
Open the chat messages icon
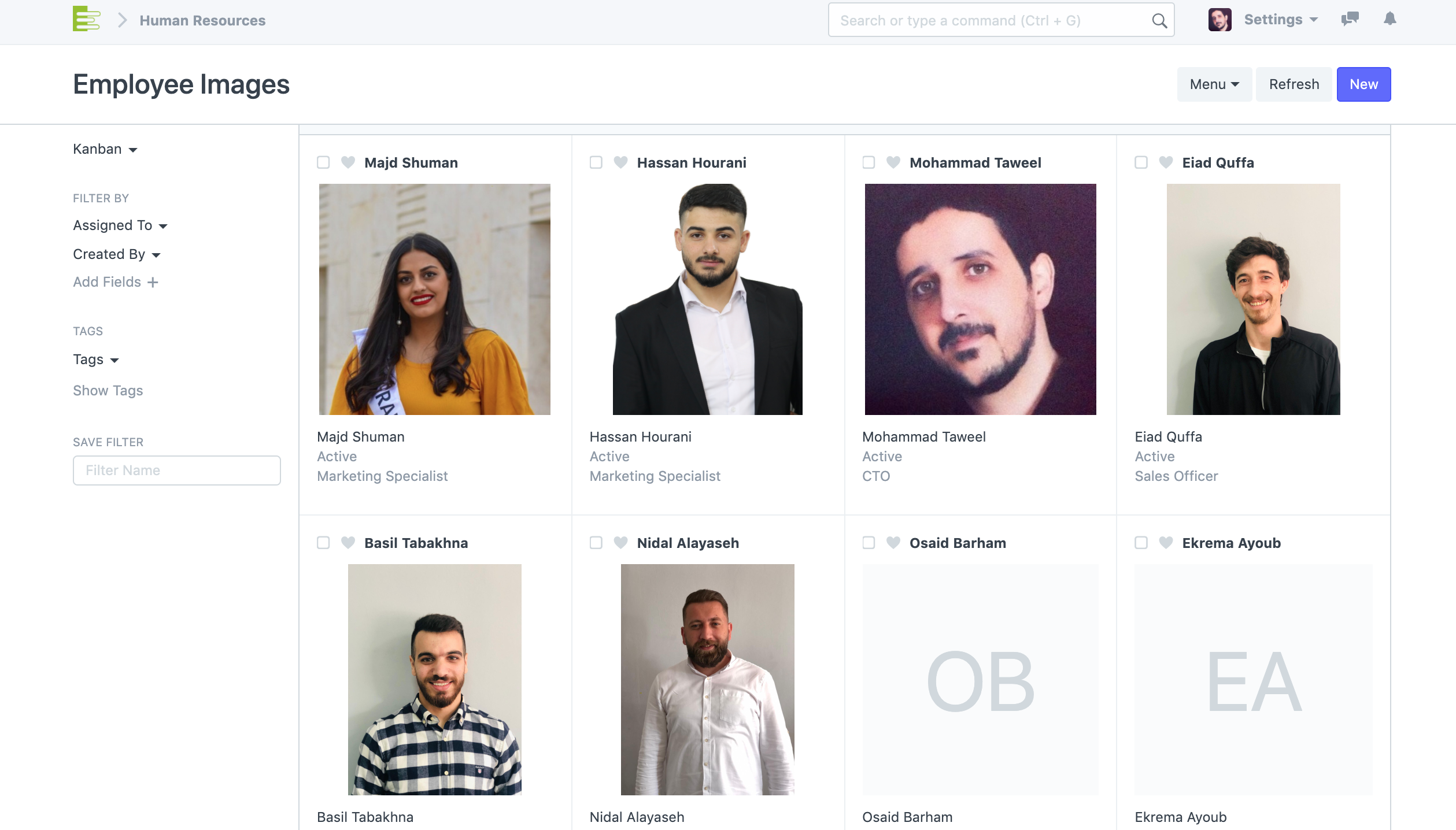[1350, 19]
